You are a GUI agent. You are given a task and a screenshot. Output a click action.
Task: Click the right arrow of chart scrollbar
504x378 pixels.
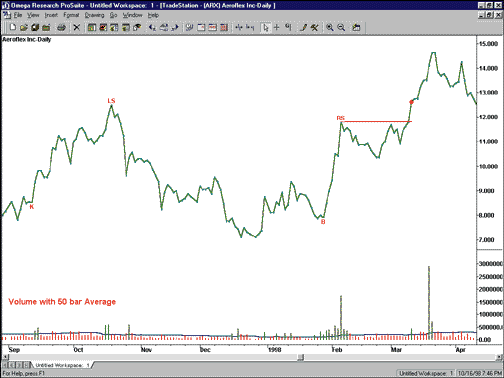(x=499, y=357)
